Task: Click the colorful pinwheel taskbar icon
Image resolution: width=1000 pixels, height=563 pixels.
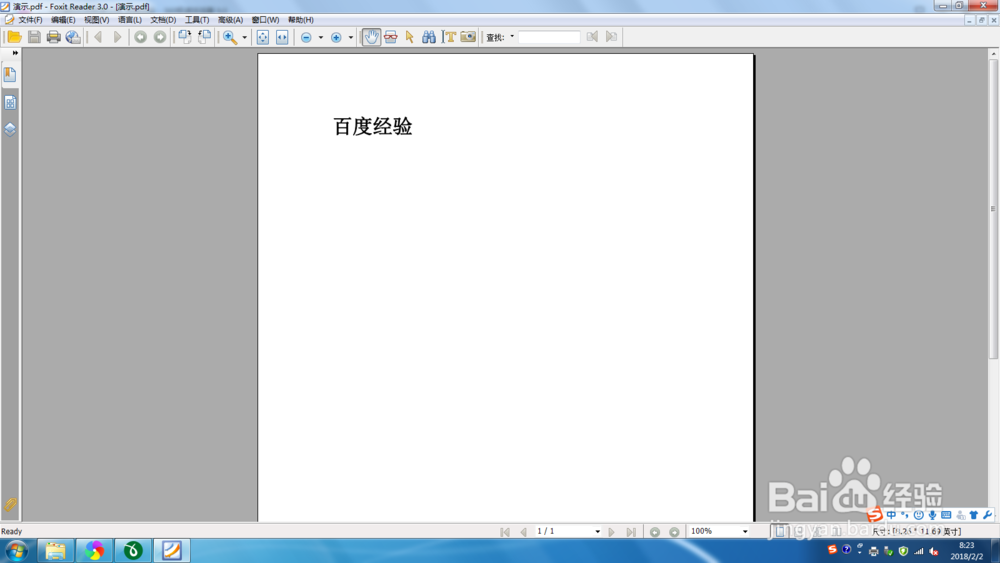Action: click(94, 550)
